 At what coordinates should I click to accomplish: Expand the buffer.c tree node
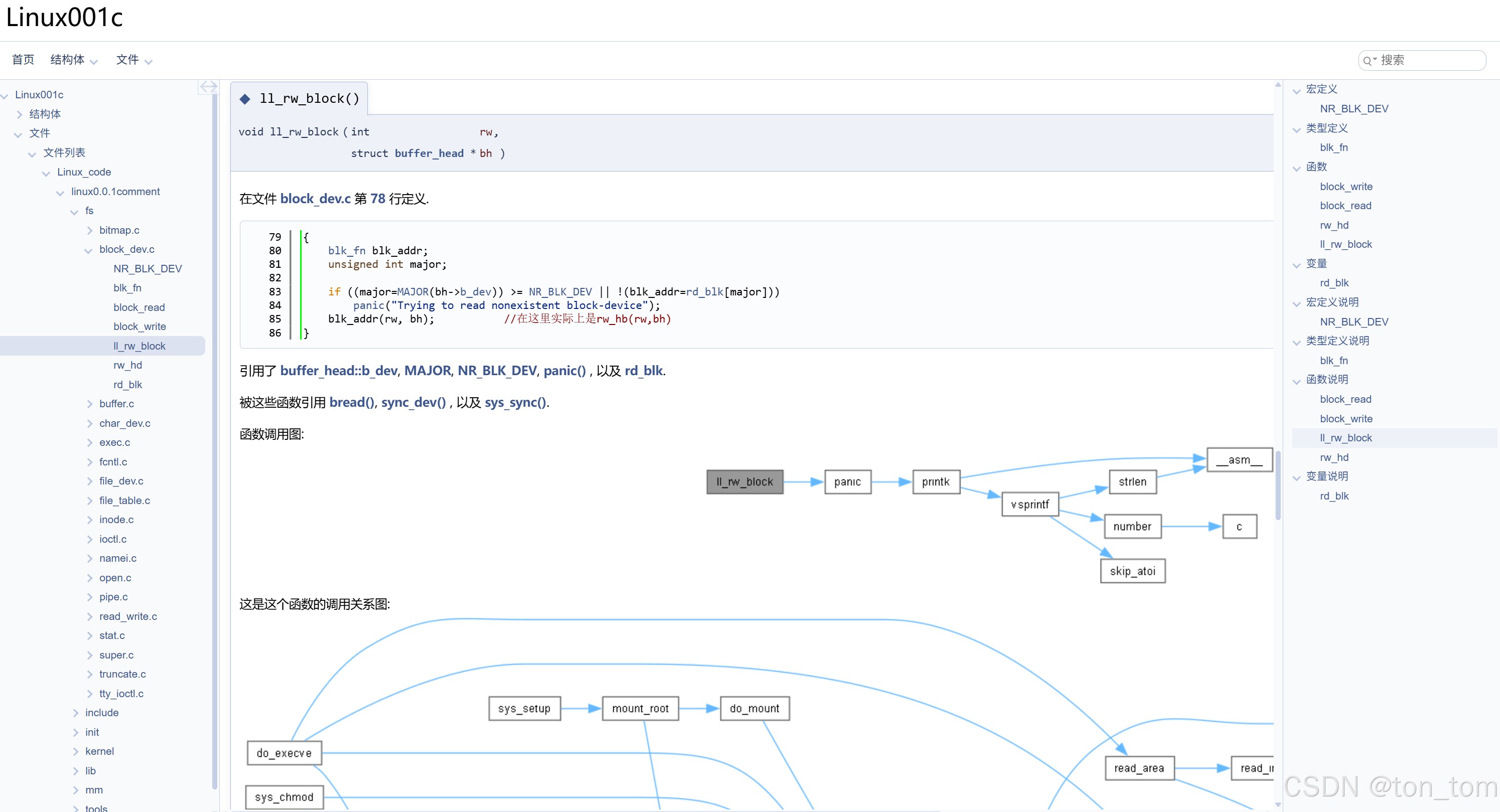[89, 404]
